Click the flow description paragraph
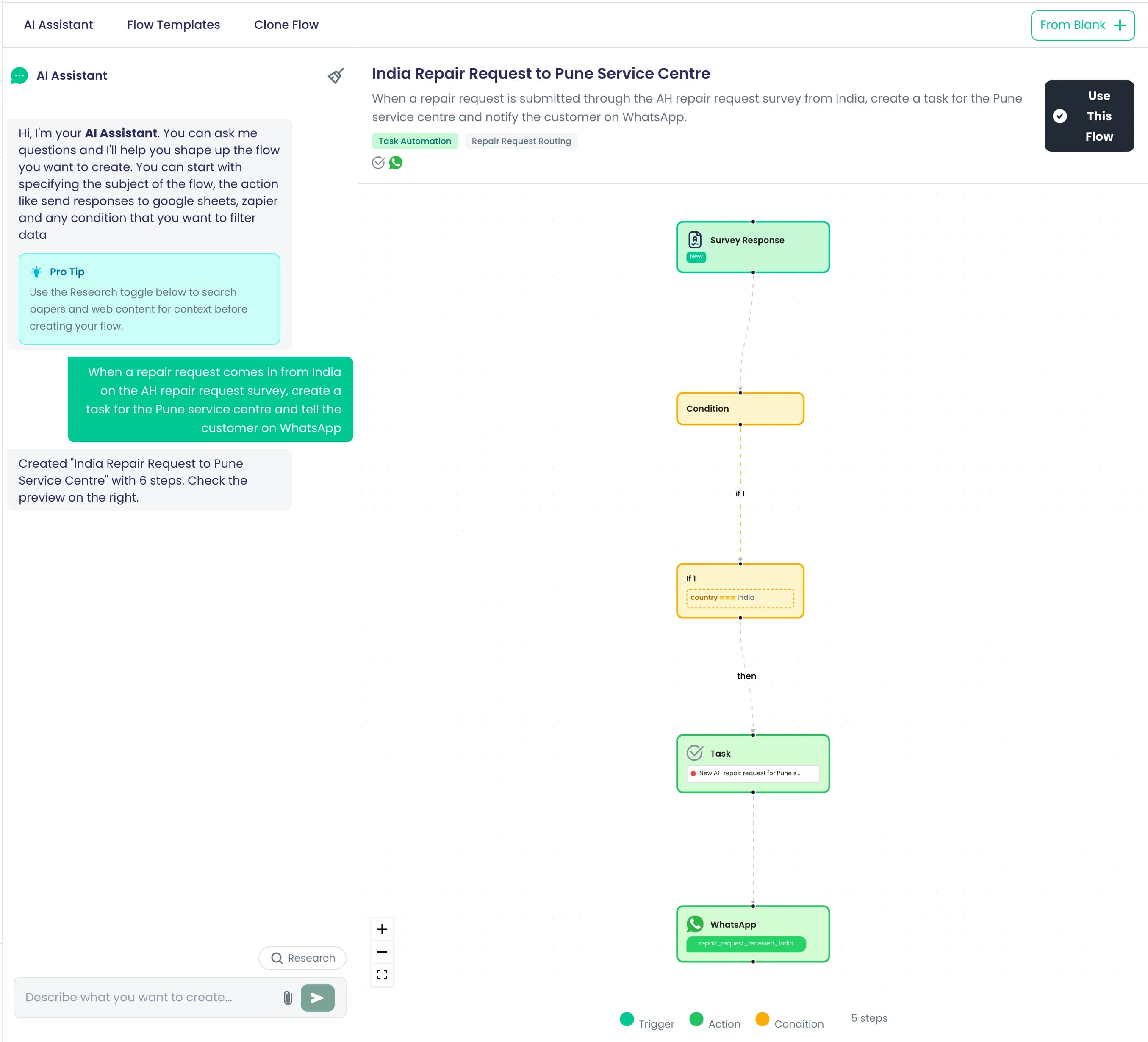1148x1042 pixels. [x=697, y=108]
